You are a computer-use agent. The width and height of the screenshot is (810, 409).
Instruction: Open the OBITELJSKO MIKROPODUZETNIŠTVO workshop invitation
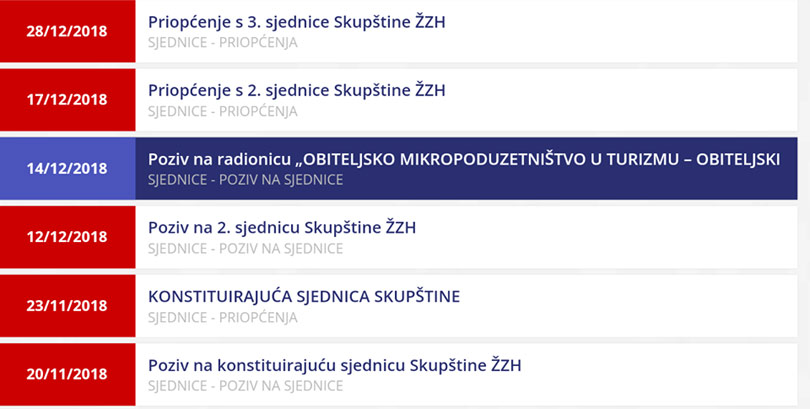[x=464, y=160]
